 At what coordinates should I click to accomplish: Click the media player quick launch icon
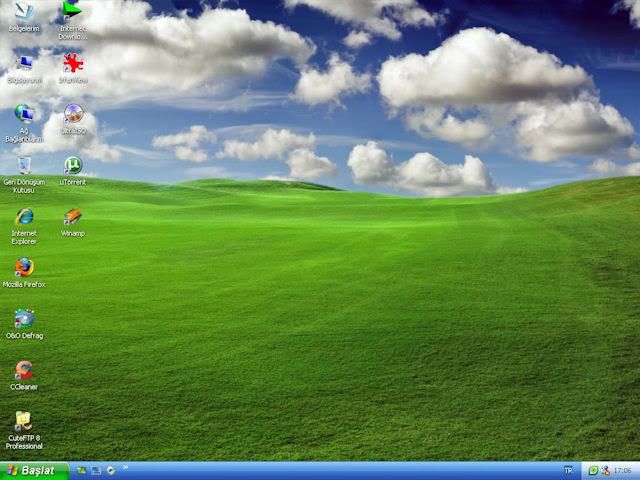tap(111, 471)
